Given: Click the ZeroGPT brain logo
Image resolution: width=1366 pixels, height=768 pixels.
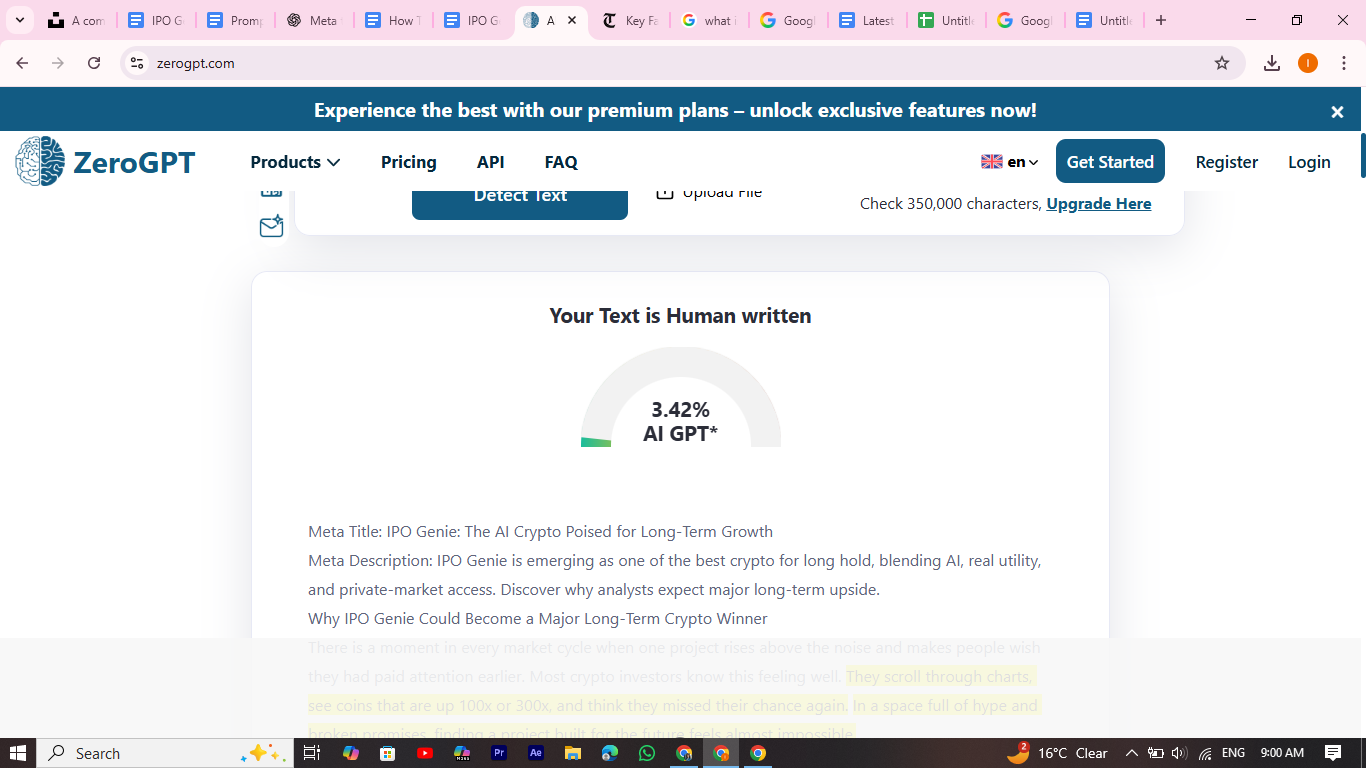Looking at the screenshot, I should click(40, 162).
